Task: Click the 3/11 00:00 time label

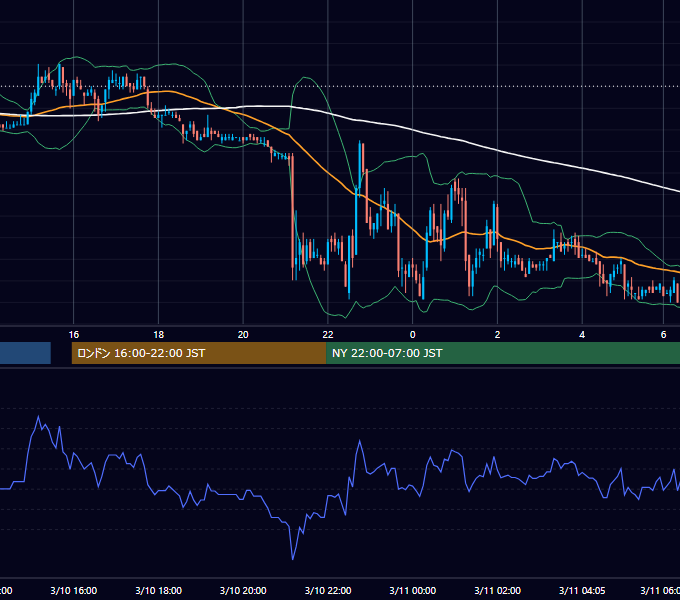Action: 412,591
